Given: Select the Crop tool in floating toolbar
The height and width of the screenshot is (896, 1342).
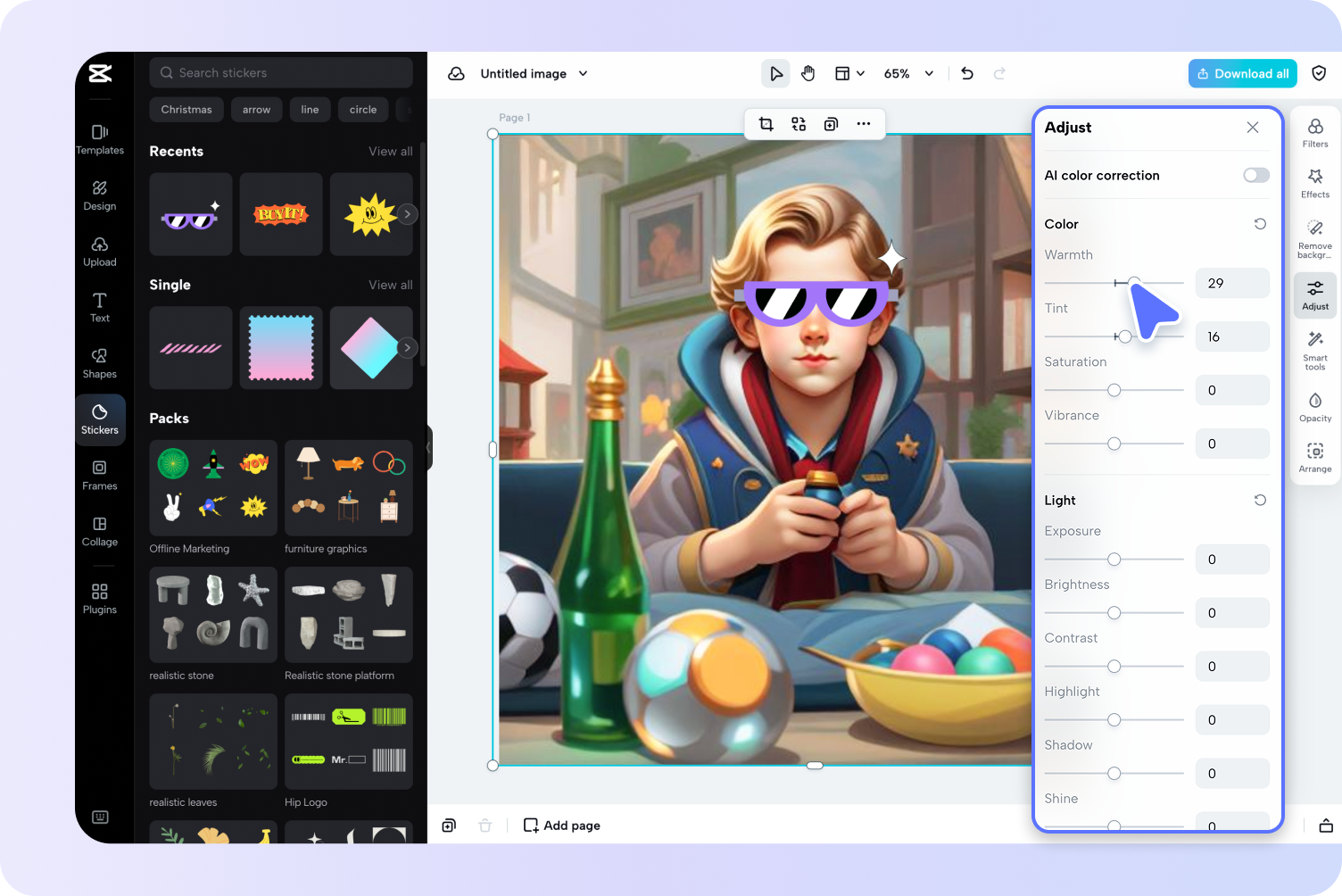Looking at the screenshot, I should tap(766, 124).
